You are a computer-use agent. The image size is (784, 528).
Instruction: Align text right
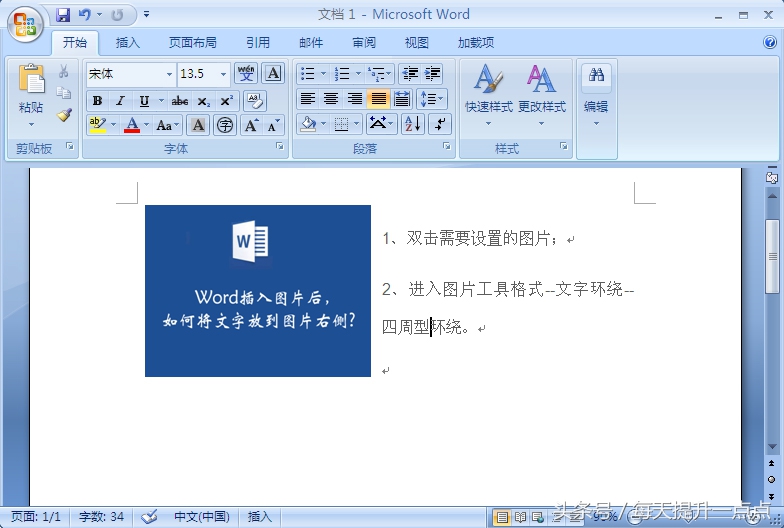point(354,98)
